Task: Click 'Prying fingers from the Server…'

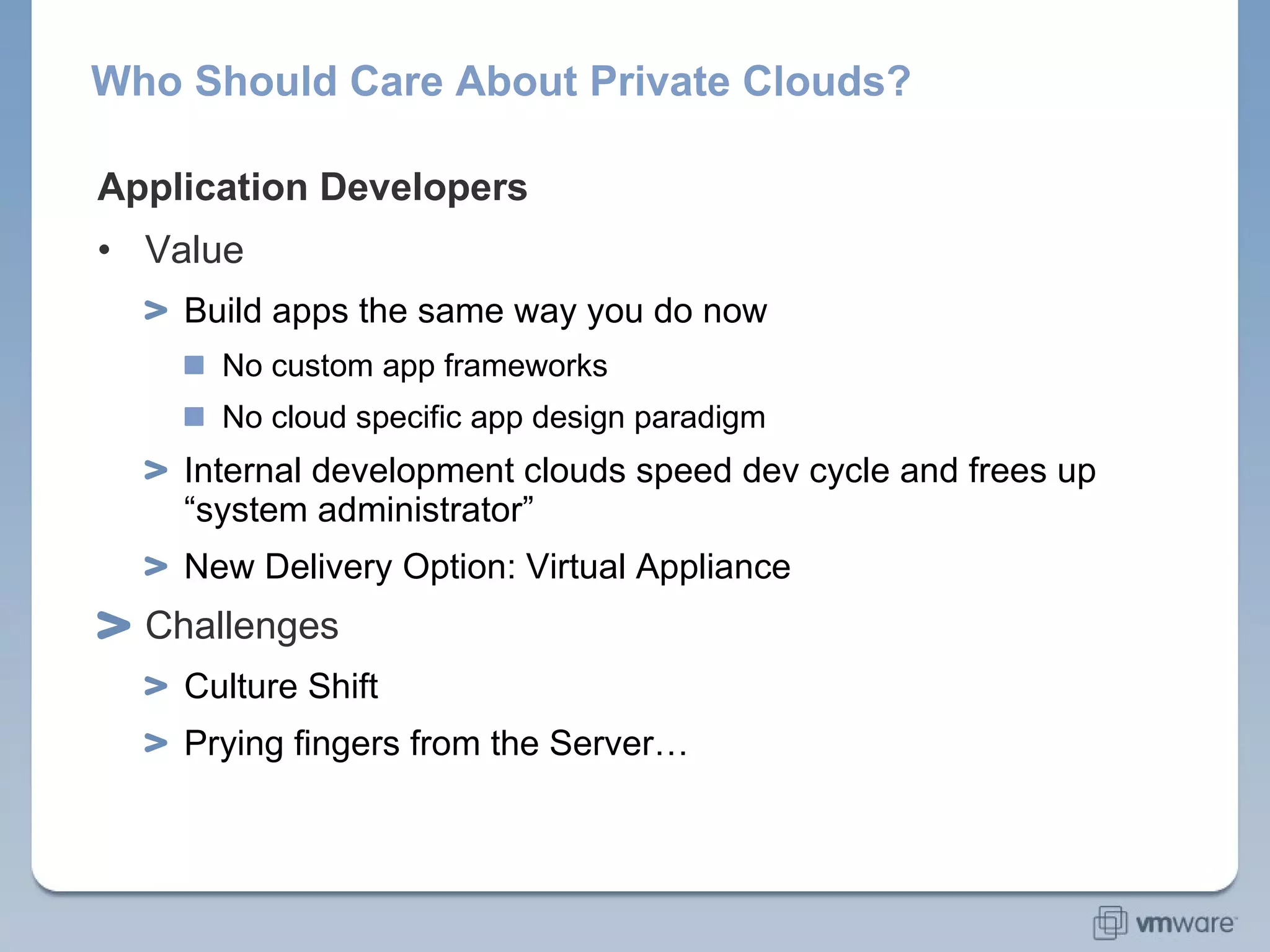Action: [x=436, y=744]
